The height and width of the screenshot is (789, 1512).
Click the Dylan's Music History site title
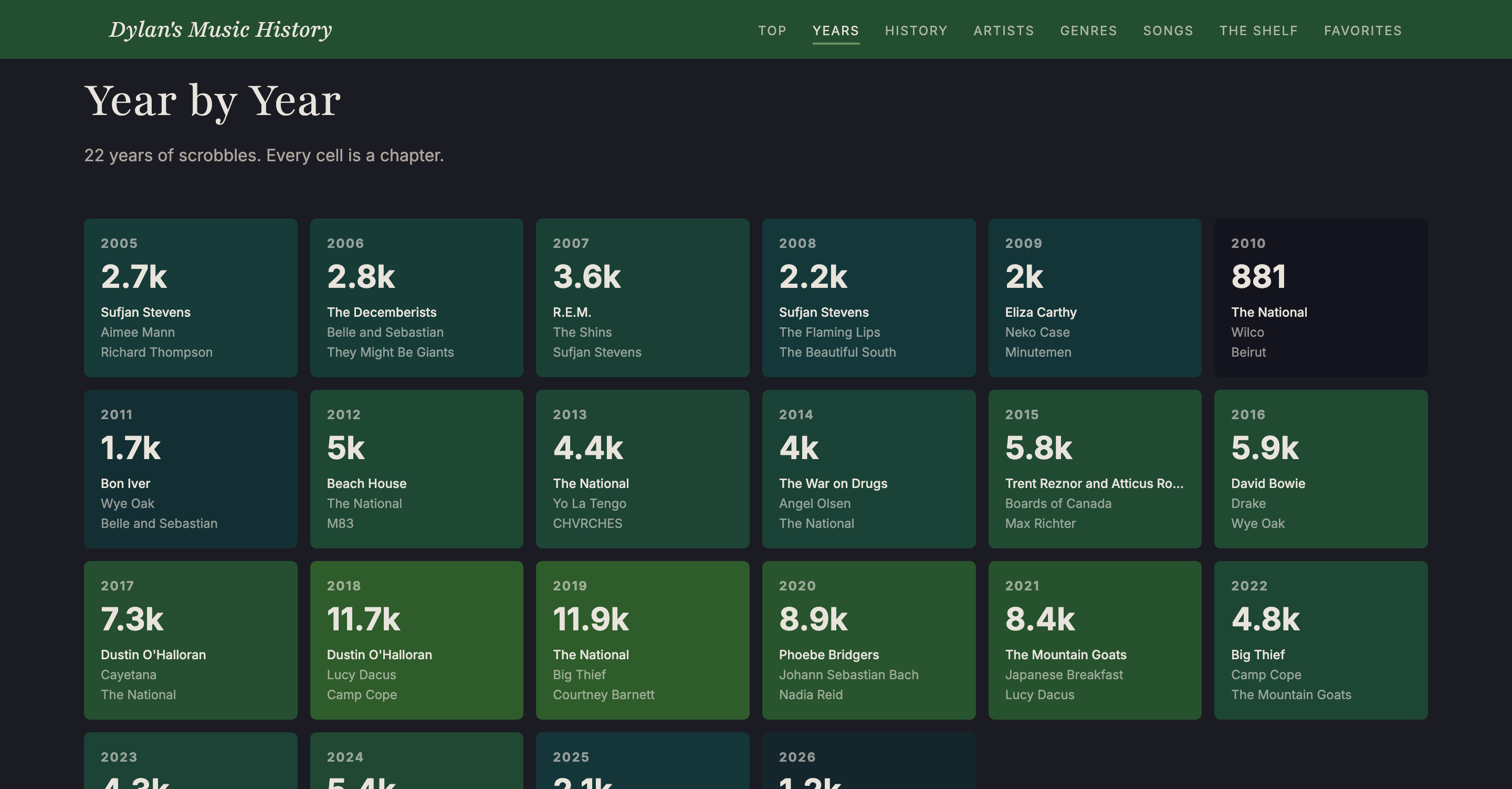click(220, 29)
